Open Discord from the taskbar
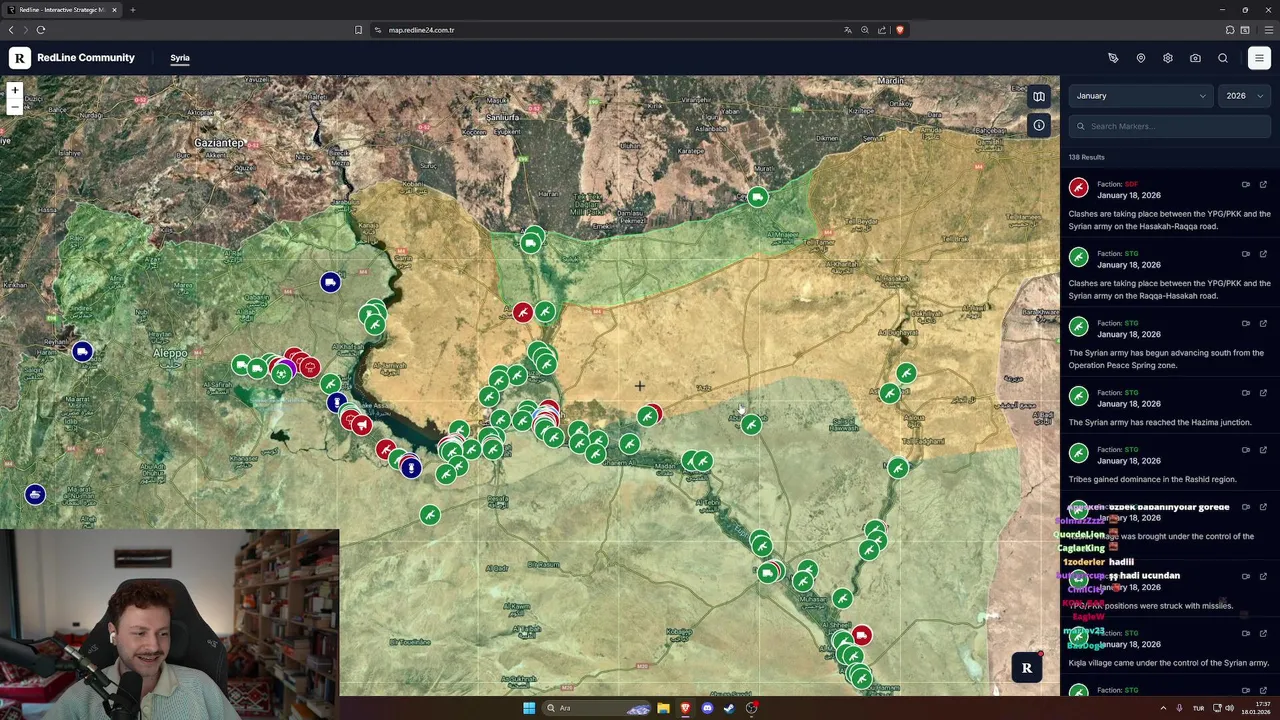Screen dimensions: 1280x720 point(707,708)
